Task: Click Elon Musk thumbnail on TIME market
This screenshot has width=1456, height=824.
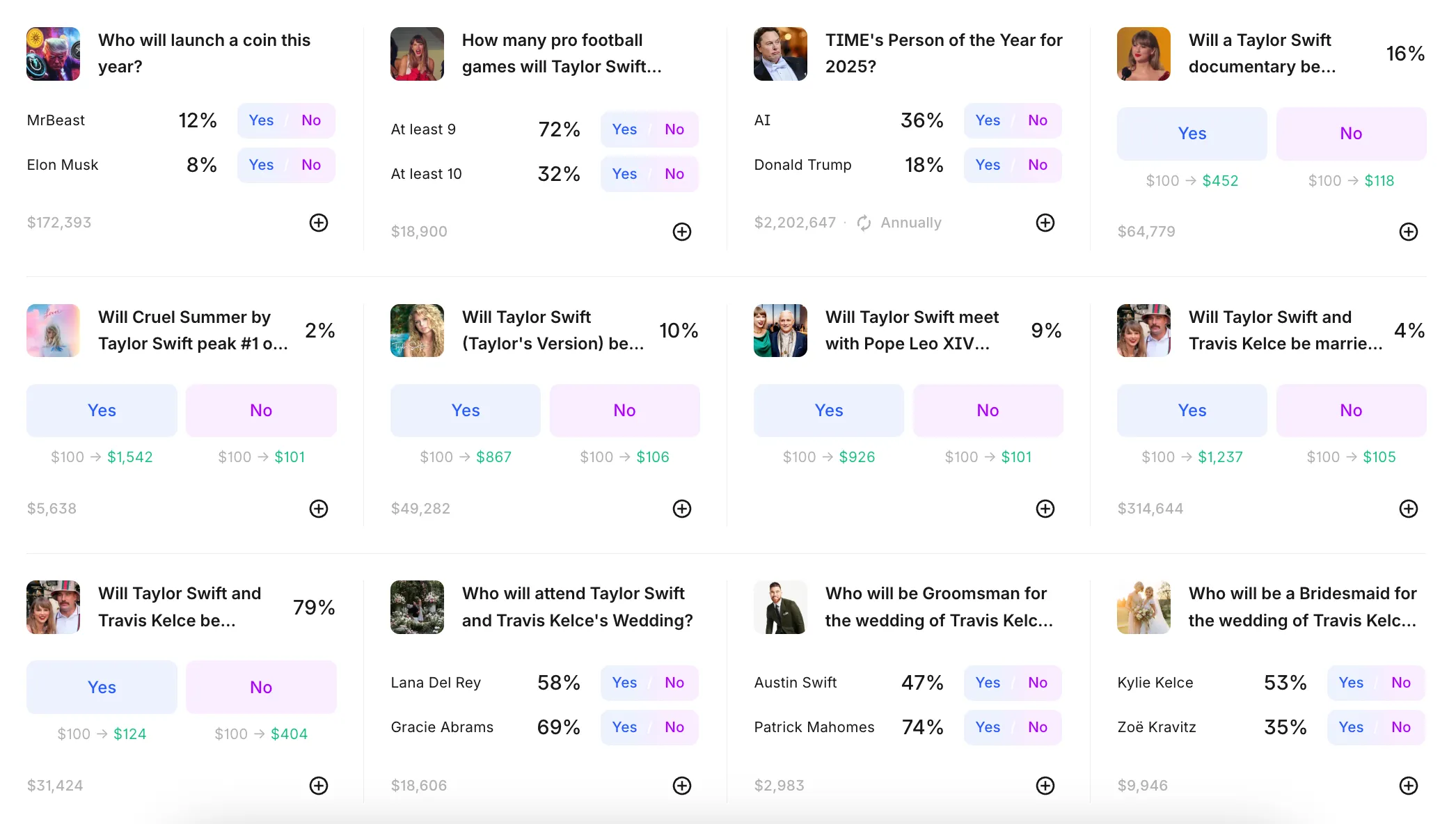Action: (x=780, y=54)
